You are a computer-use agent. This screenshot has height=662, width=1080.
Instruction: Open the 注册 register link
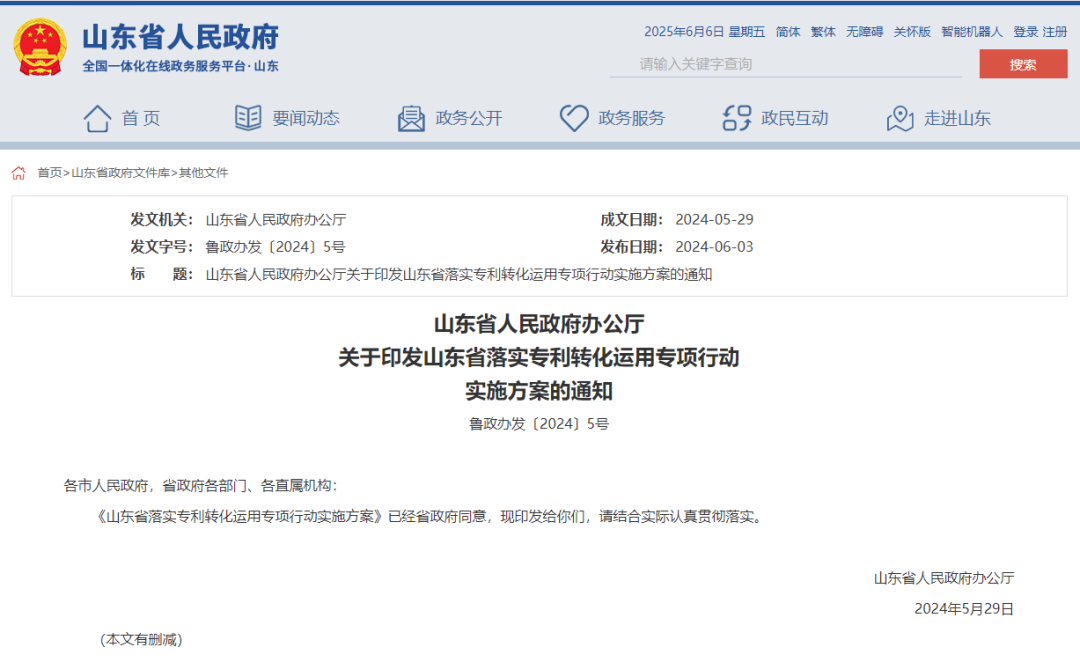pos(1055,32)
